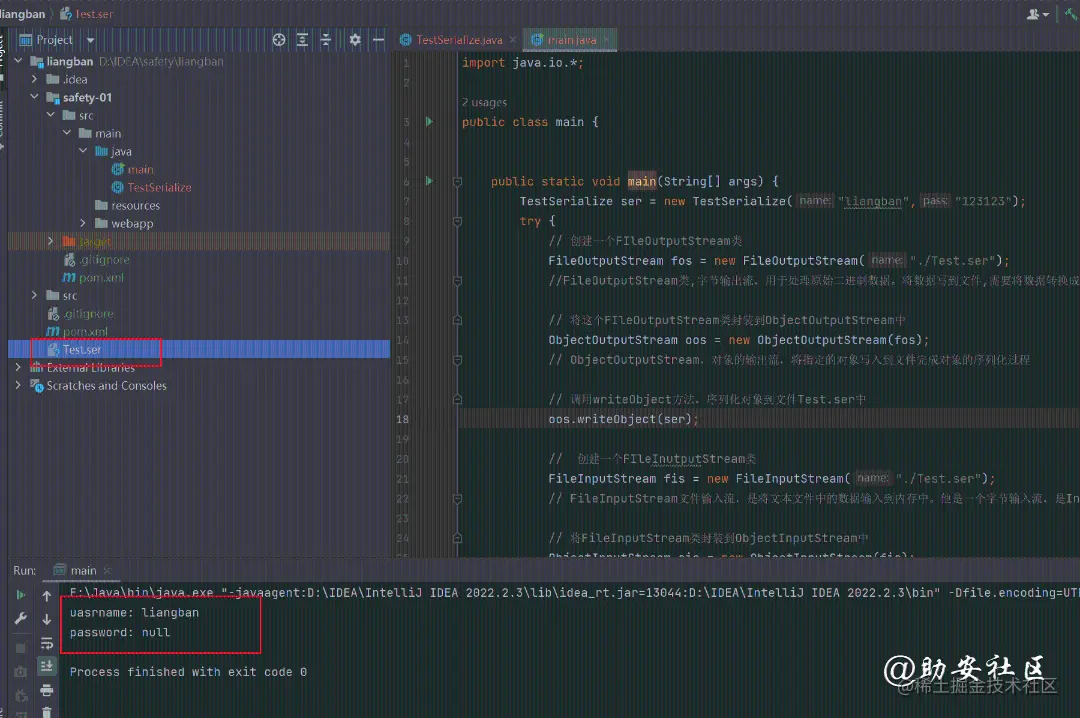Collapse the java source folder

(x=83, y=151)
